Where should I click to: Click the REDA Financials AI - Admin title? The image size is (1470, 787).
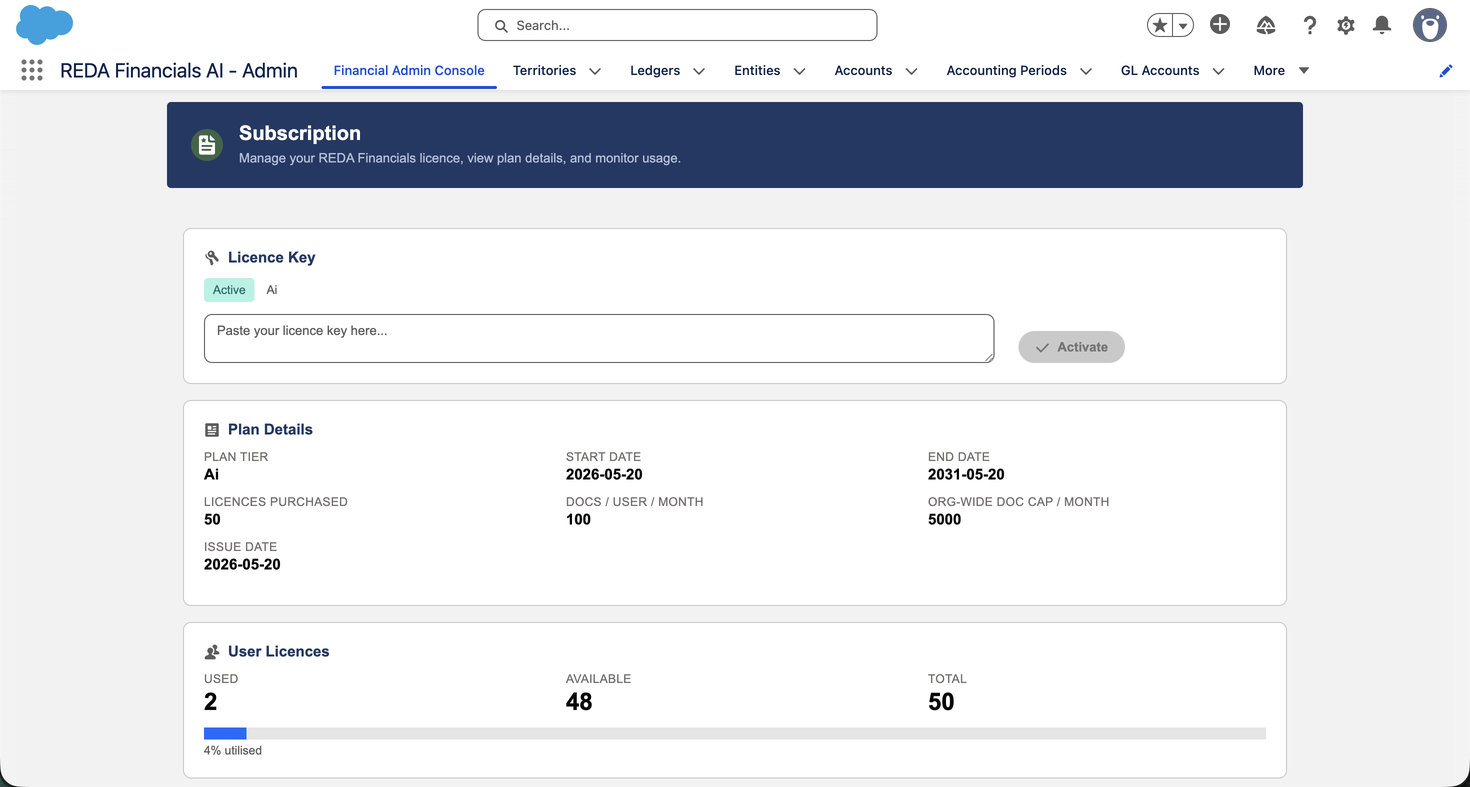[179, 70]
